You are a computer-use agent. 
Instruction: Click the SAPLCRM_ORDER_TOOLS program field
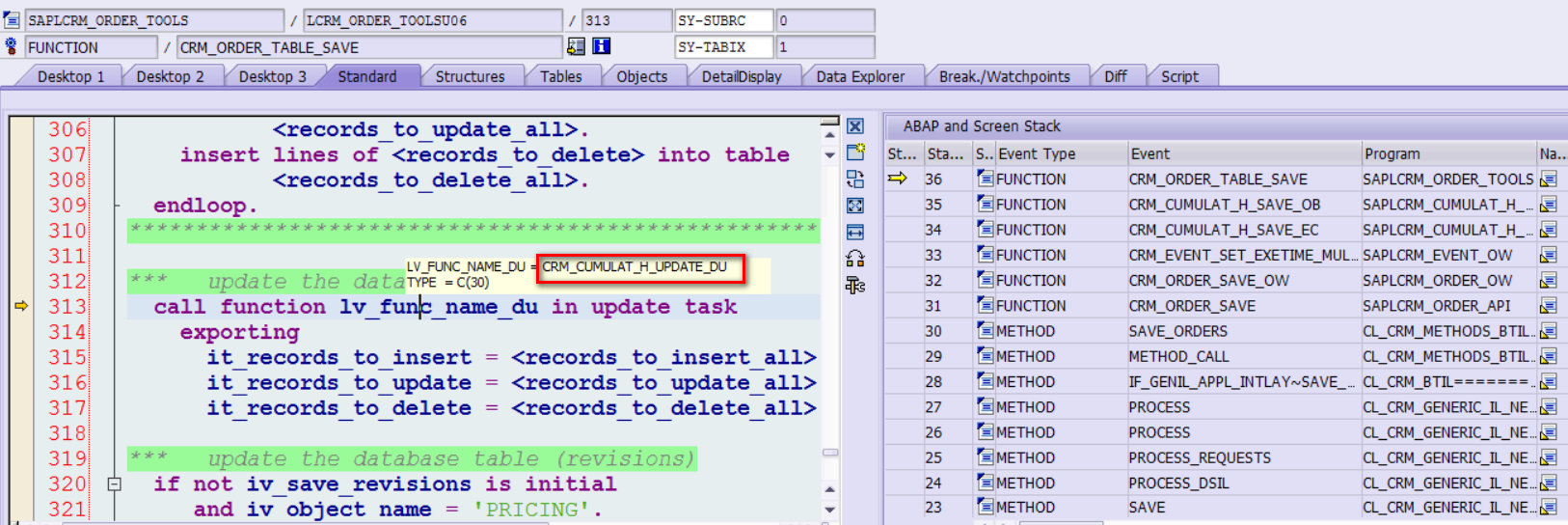click(x=154, y=20)
